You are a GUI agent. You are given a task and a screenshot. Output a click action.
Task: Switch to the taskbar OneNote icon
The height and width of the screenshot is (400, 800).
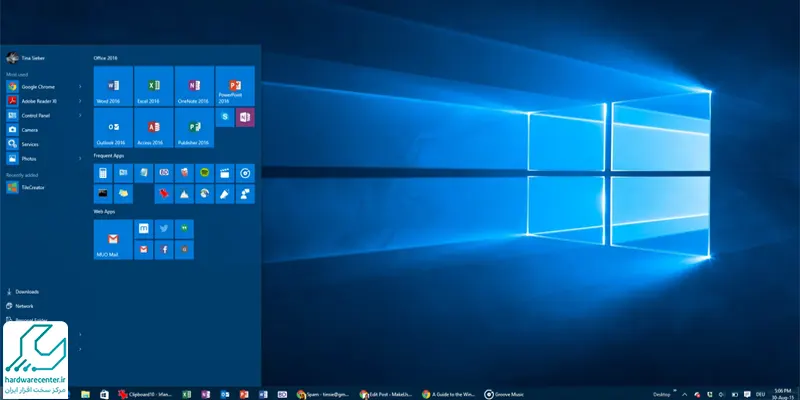[x=206, y=394]
